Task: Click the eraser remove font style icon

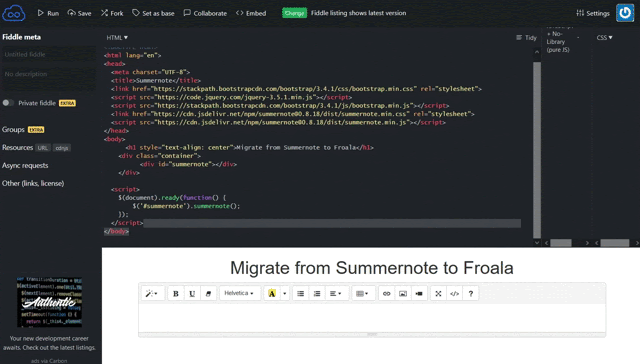Action: pyautogui.click(x=208, y=293)
